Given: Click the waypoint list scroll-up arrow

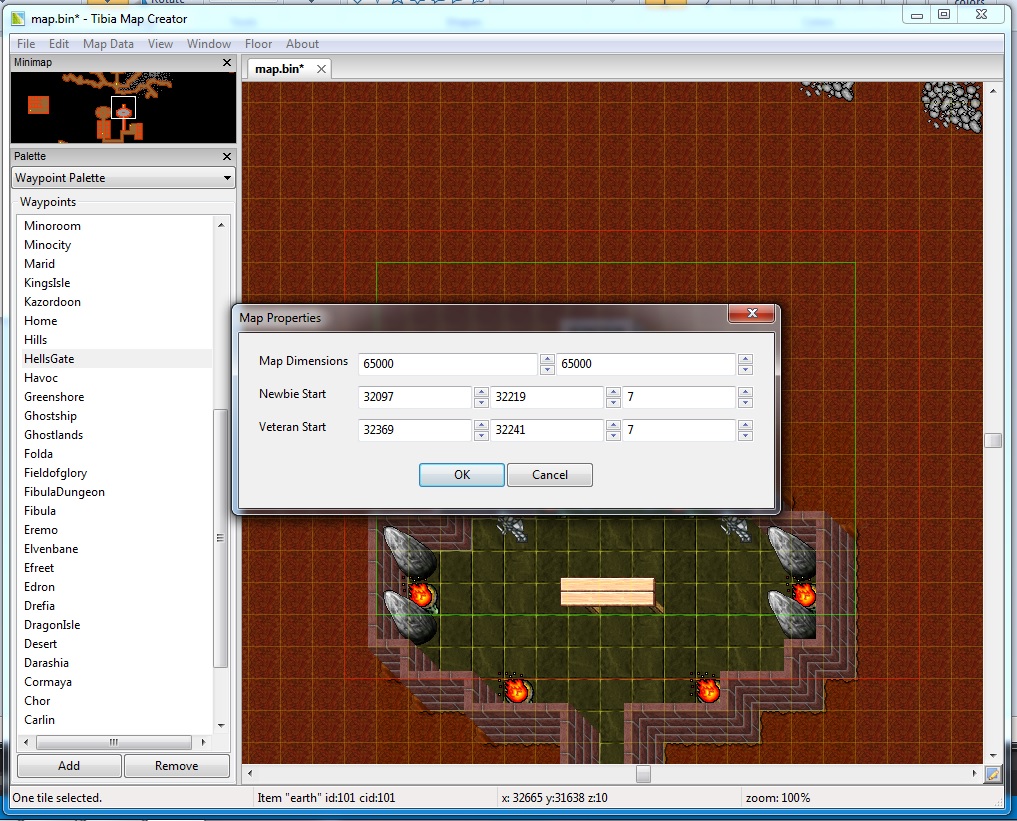Looking at the screenshot, I should 221,225.
